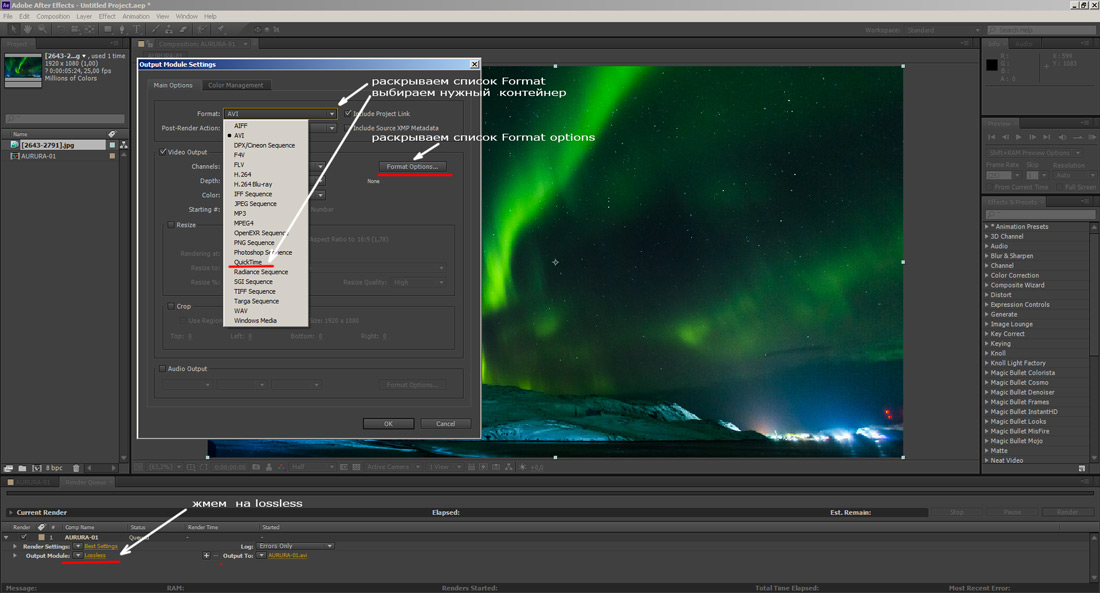The width and height of the screenshot is (1100, 593).
Task: Expand the Render Settings disclosure triangle
Action: [15, 546]
